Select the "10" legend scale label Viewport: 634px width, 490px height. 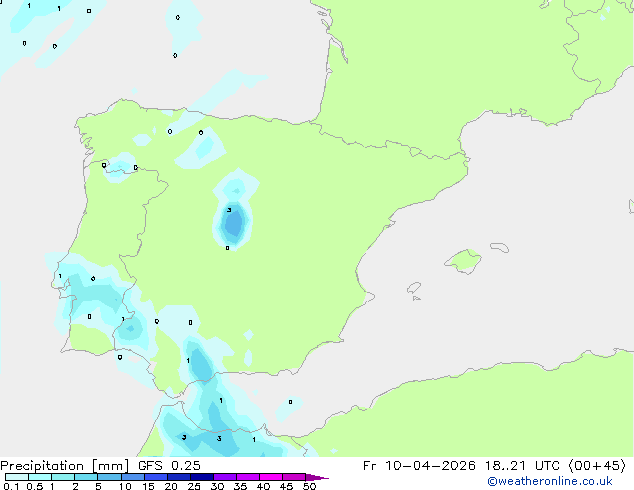point(125,486)
